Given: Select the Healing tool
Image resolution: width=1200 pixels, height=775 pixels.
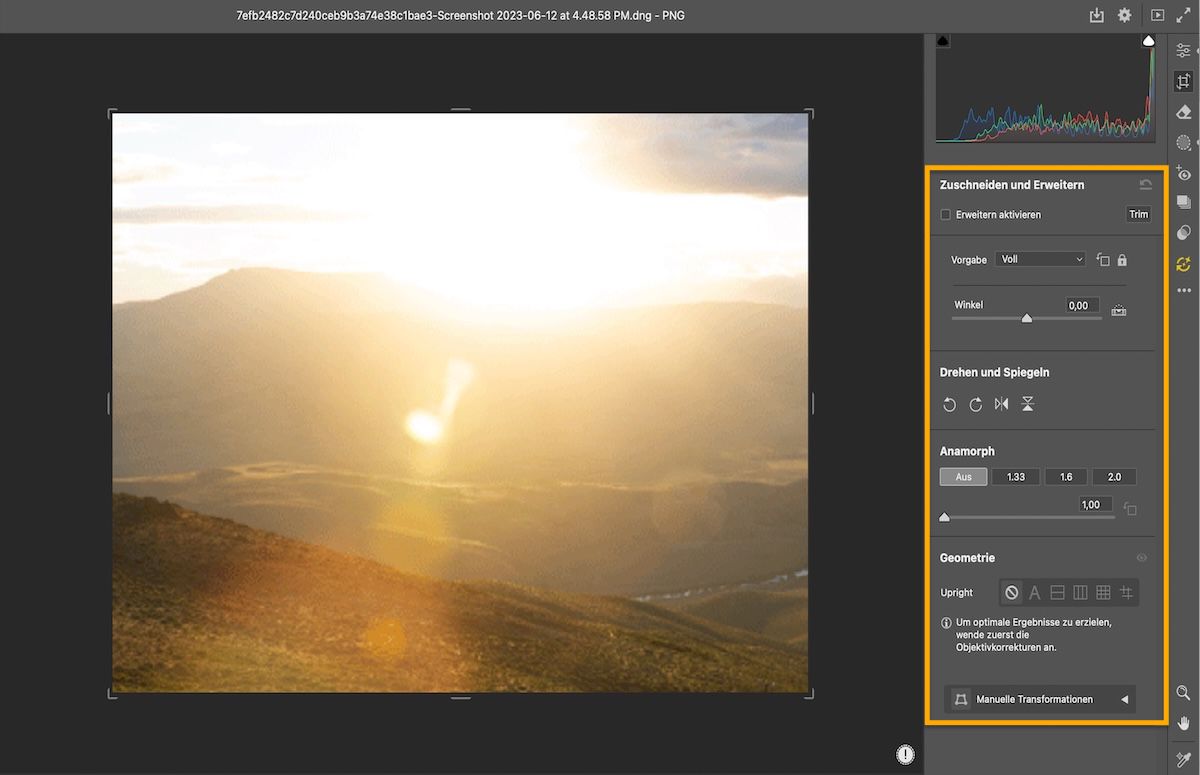Looking at the screenshot, I should [x=1183, y=112].
